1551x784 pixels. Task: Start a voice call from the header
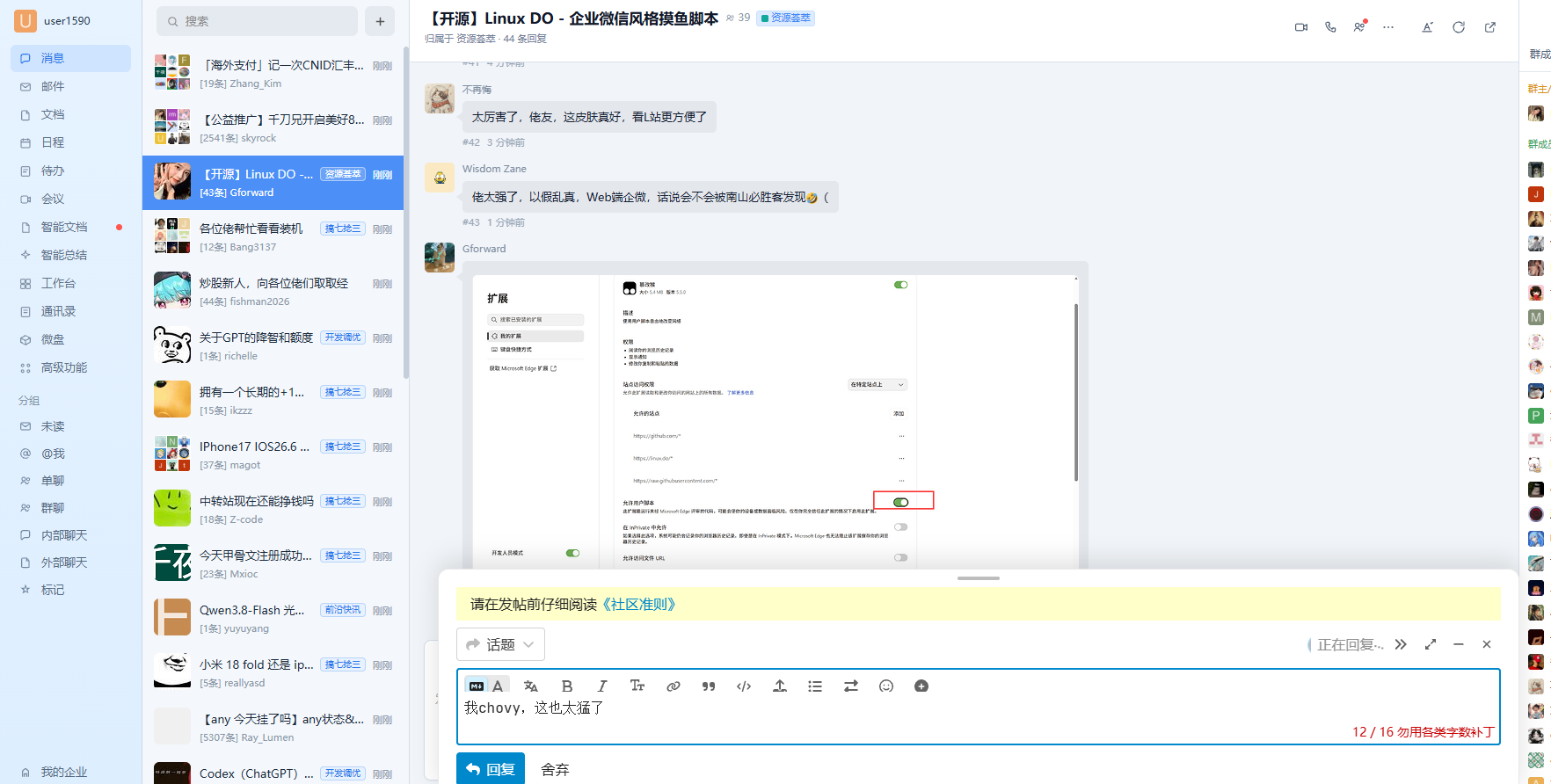coord(1330,27)
